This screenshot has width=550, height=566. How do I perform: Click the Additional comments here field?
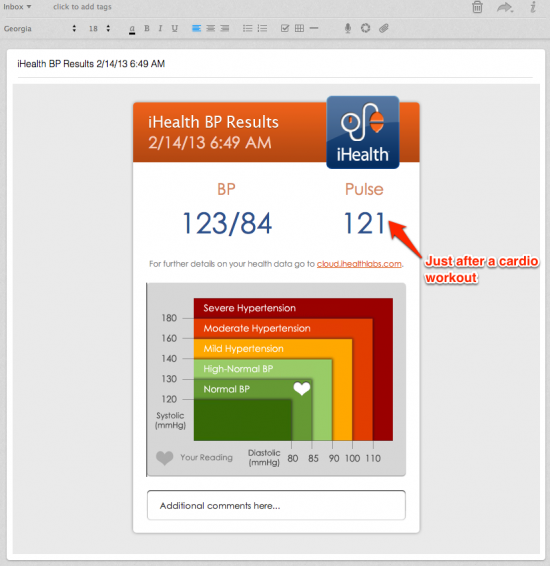pos(276,505)
